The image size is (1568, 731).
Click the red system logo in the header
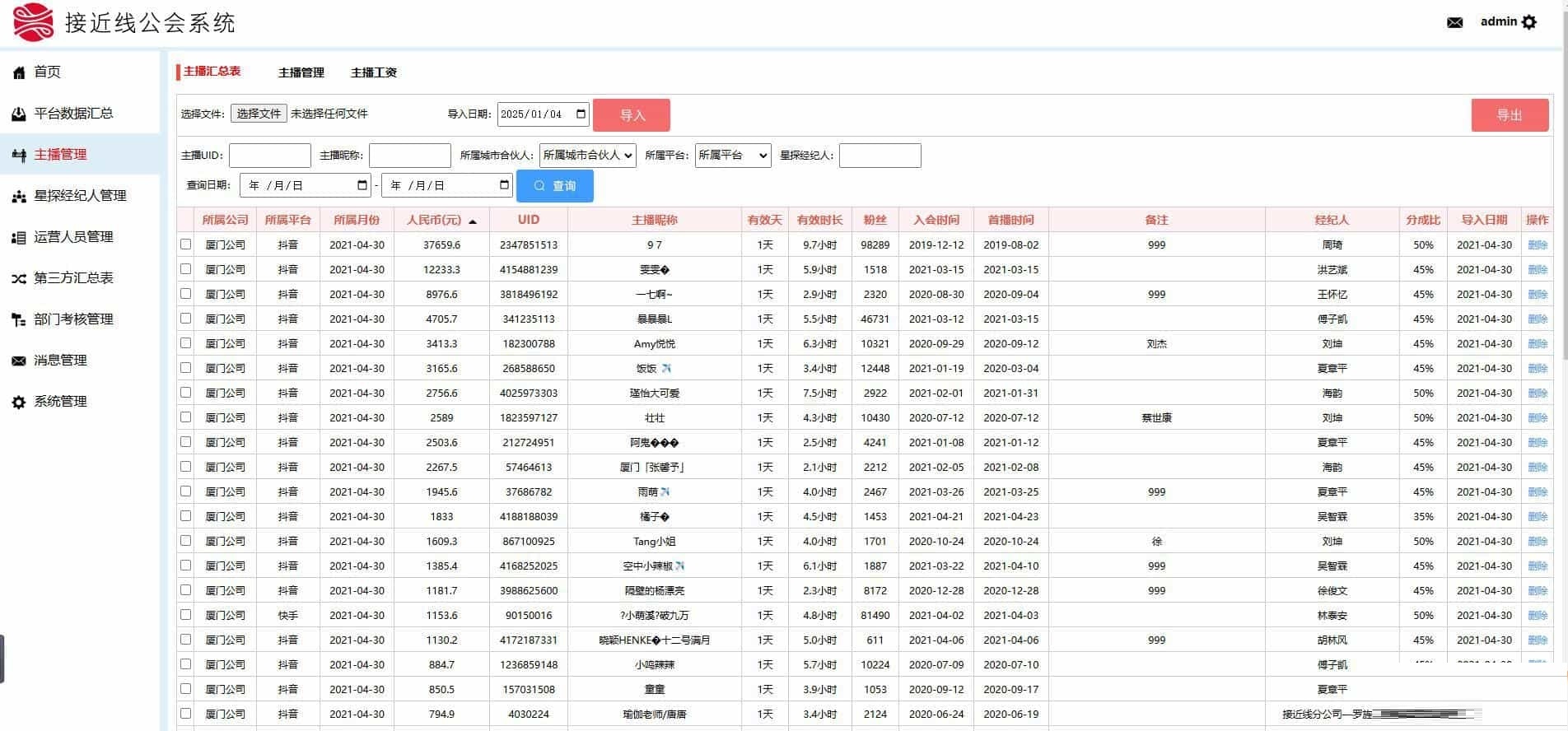coord(34,22)
